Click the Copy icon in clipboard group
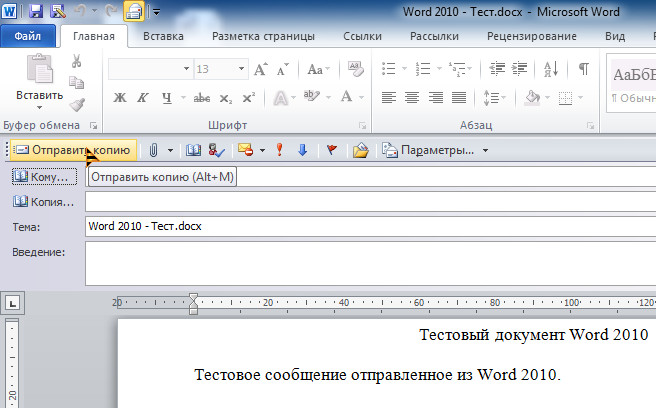The image size is (656, 408). point(76,82)
